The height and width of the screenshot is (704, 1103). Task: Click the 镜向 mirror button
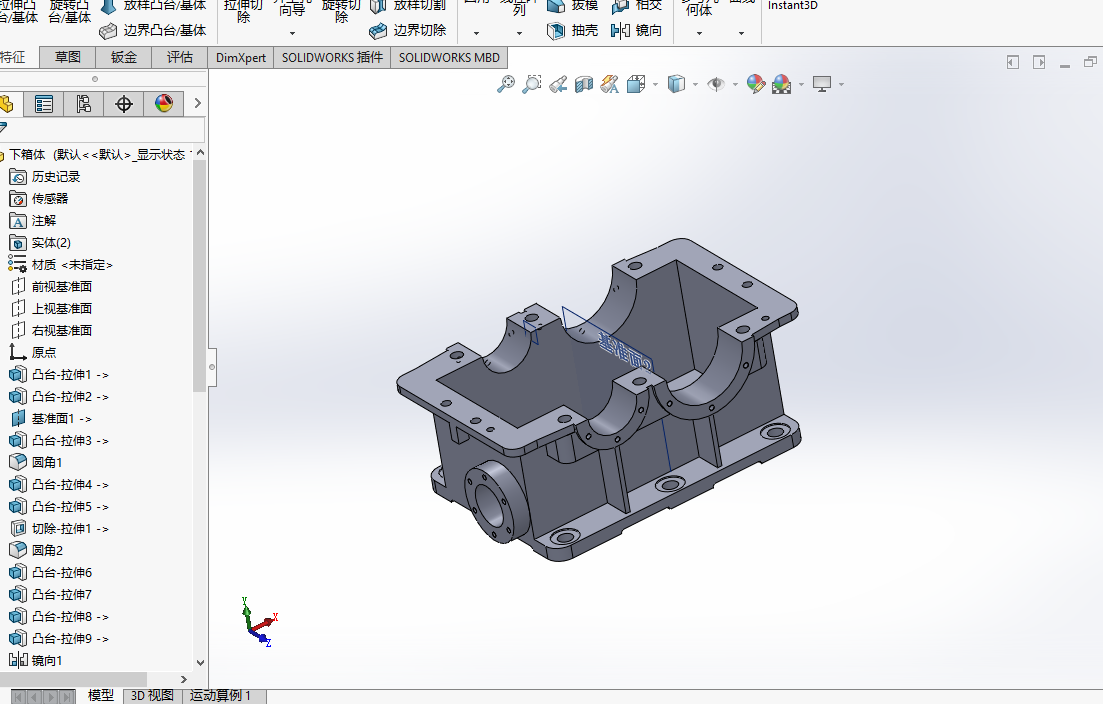pyautogui.click(x=637, y=30)
